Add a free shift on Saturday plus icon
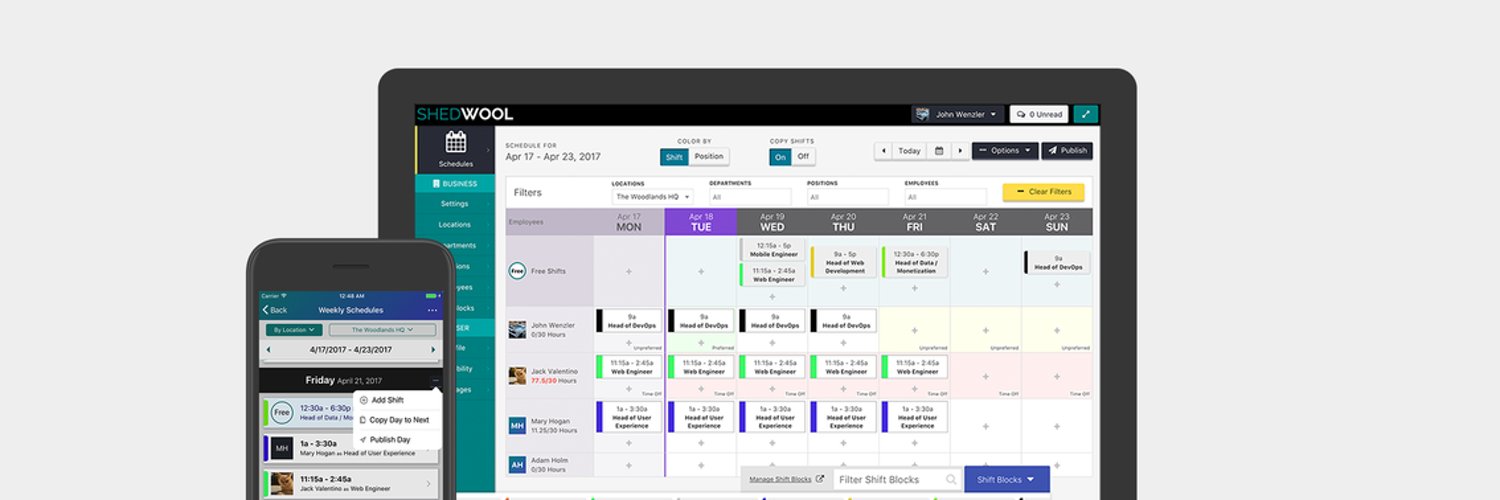The width and height of the screenshot is (1500, 500). 985,271
